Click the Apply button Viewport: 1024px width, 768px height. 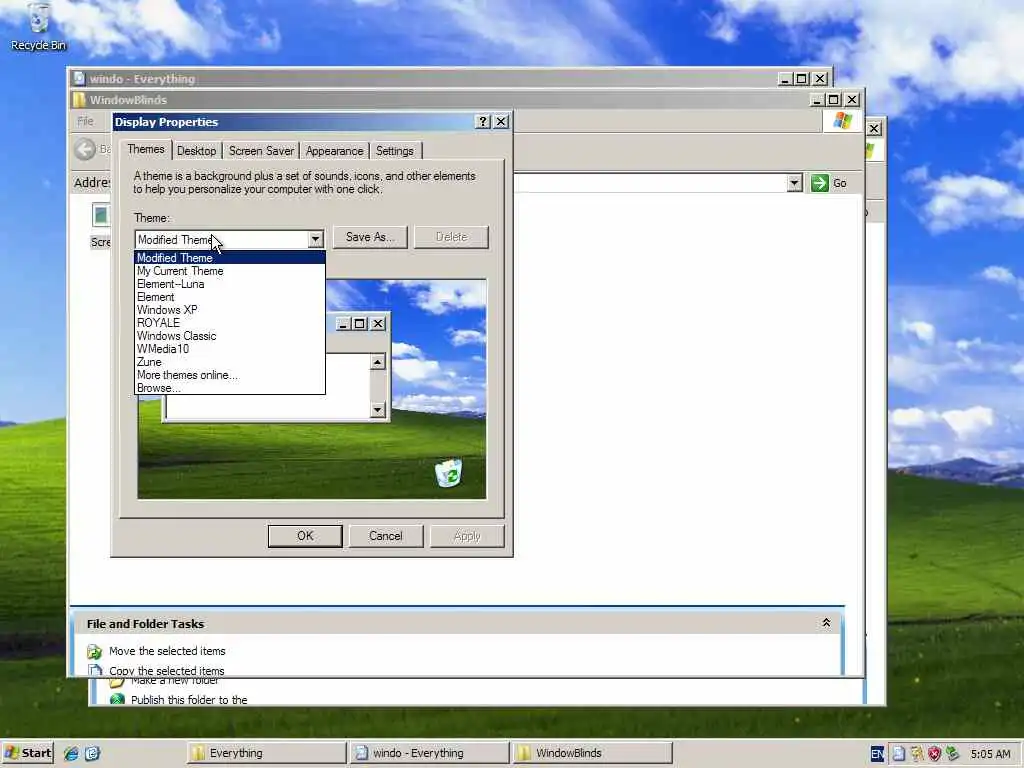467,536
